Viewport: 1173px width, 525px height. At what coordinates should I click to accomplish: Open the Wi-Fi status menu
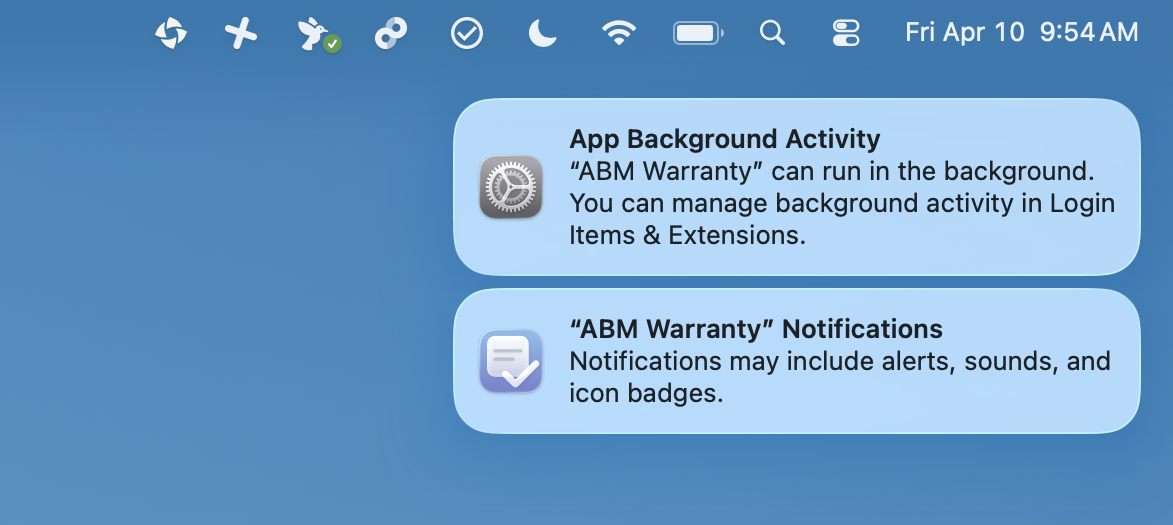pos(619,33)
